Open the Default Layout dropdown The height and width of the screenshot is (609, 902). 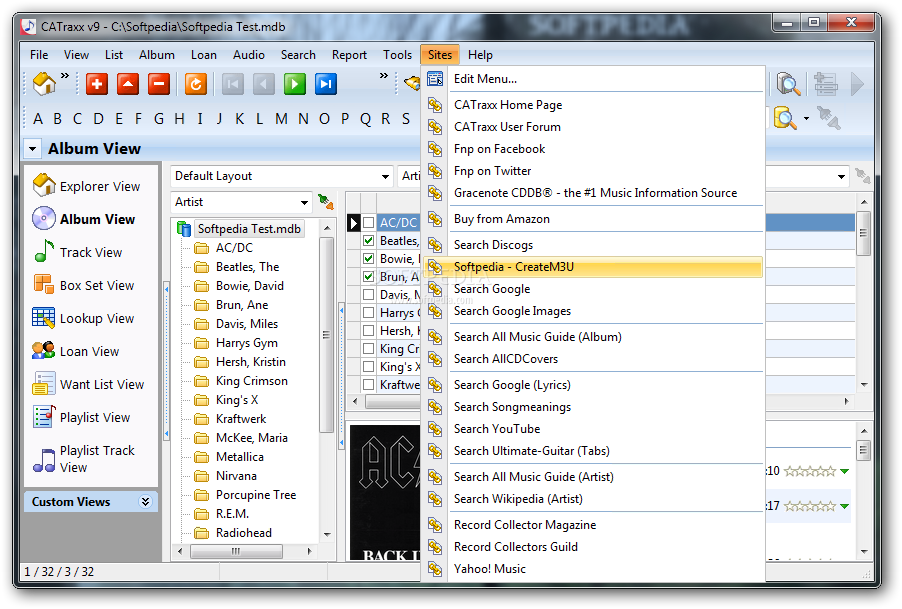pyautogui.click(x=385, y=176)
